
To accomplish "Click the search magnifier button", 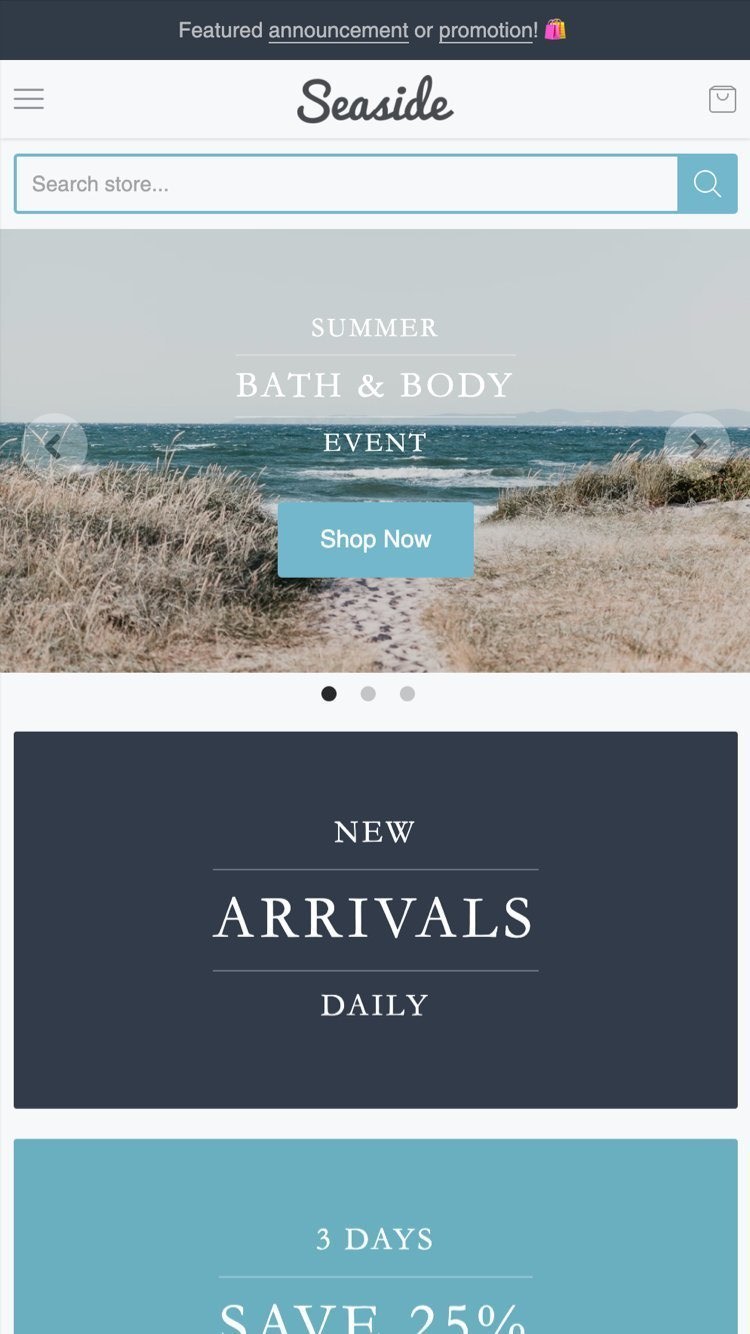I will tap(707, 184).
